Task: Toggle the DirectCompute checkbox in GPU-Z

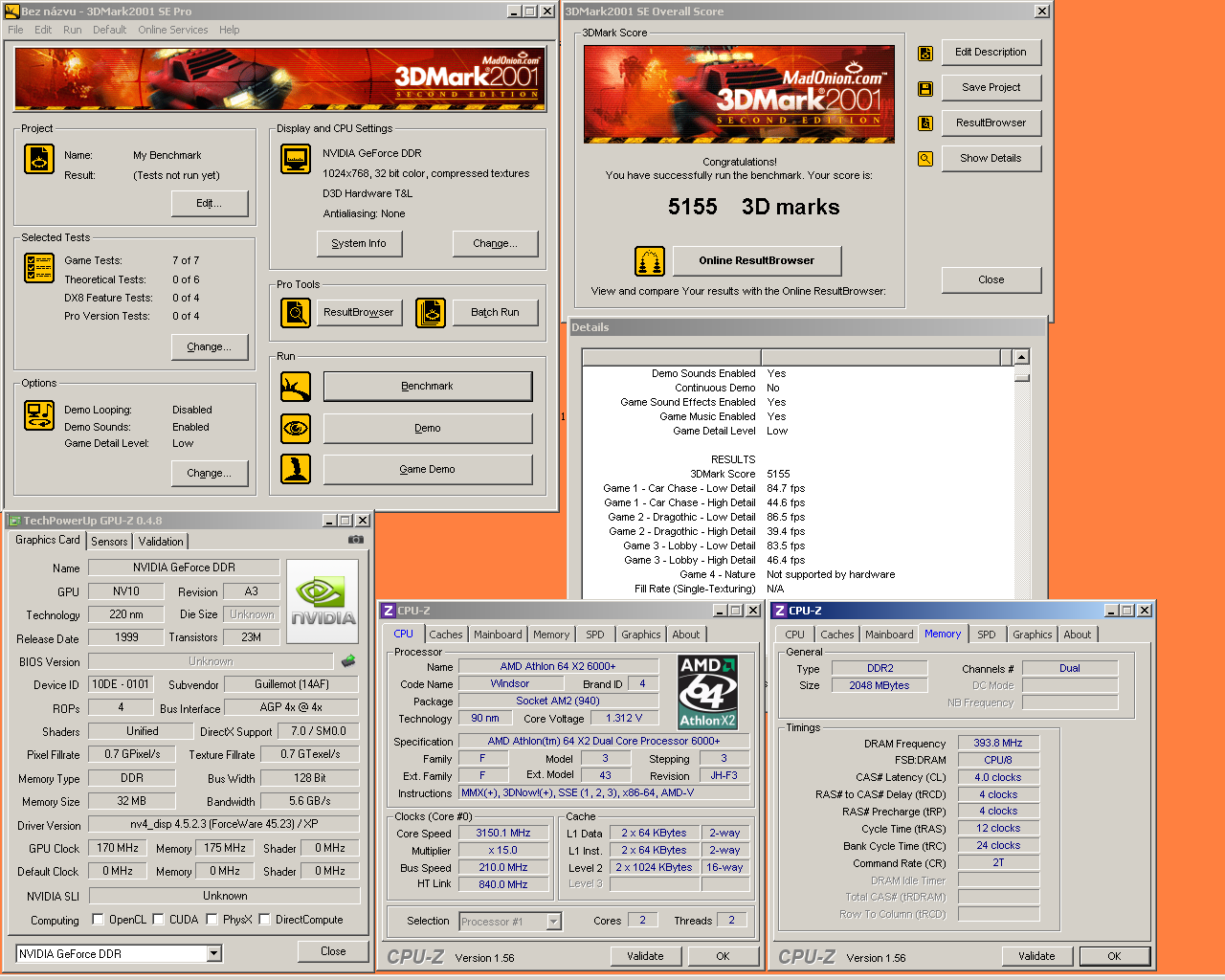Action: (264, 920)
